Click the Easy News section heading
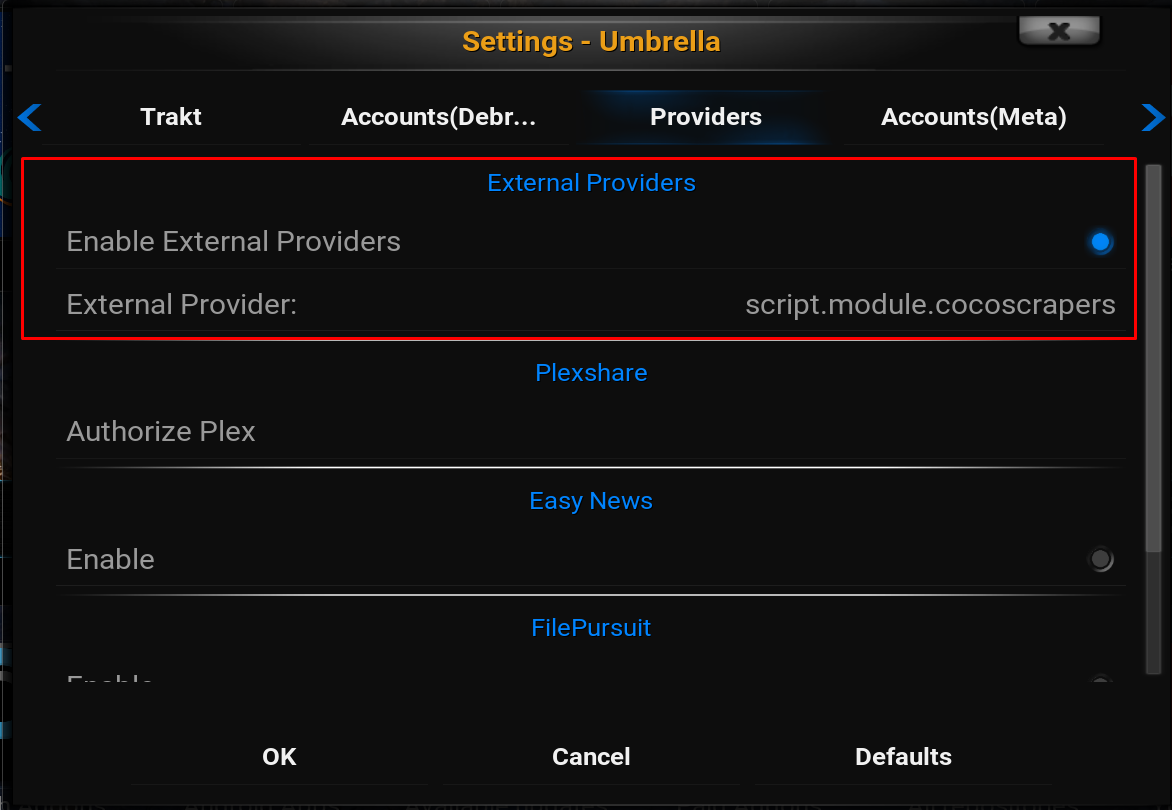This screenshot has height=810, width=1172. pyautogui.click(x=591, y=501)
